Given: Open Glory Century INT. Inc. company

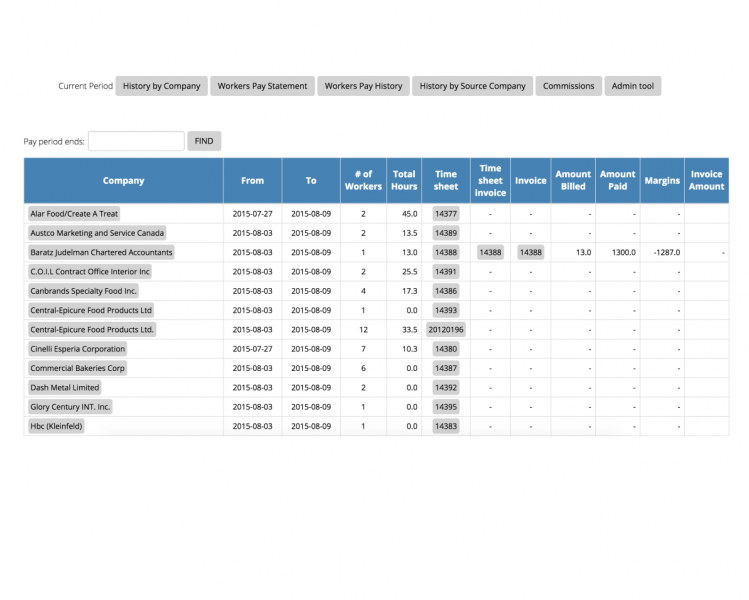Looking at the screenshot, I should [70, 407].
